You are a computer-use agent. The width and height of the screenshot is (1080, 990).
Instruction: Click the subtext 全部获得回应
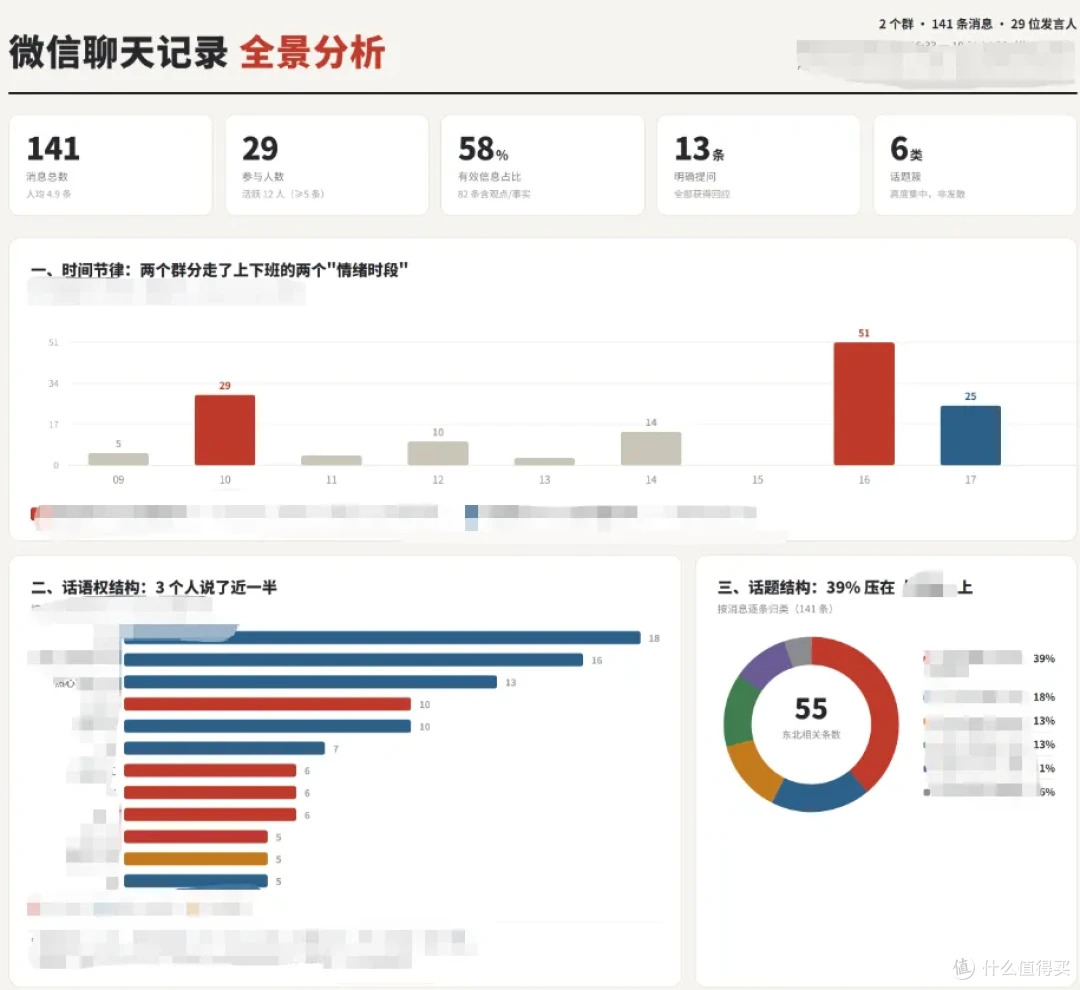(x=702, y=194)
